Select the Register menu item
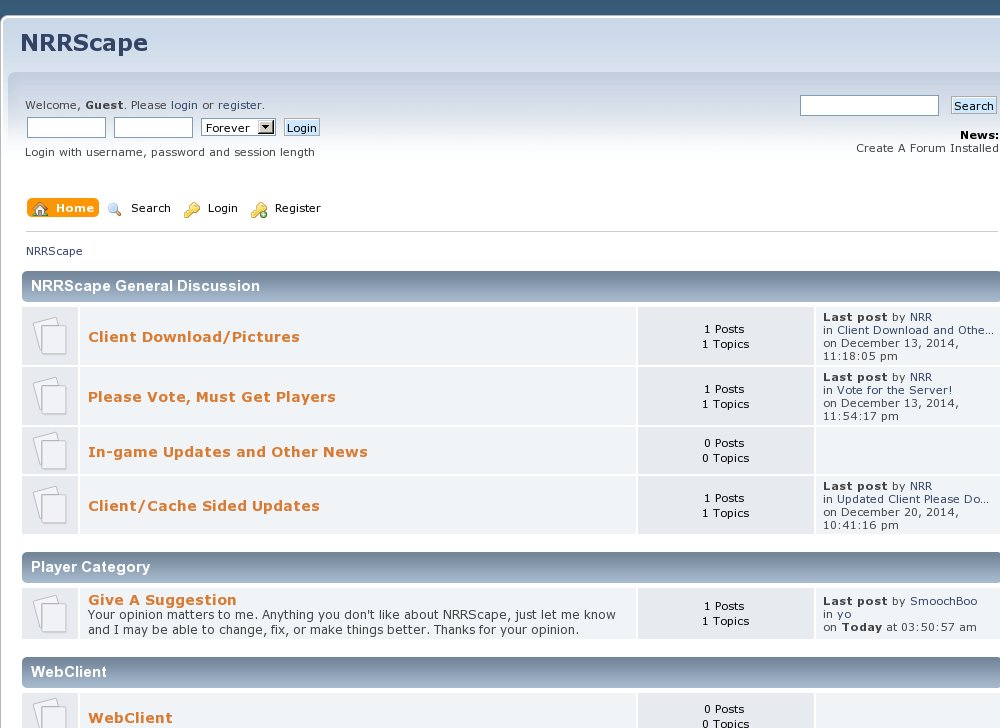The image size is (1000, 728). 297,209
